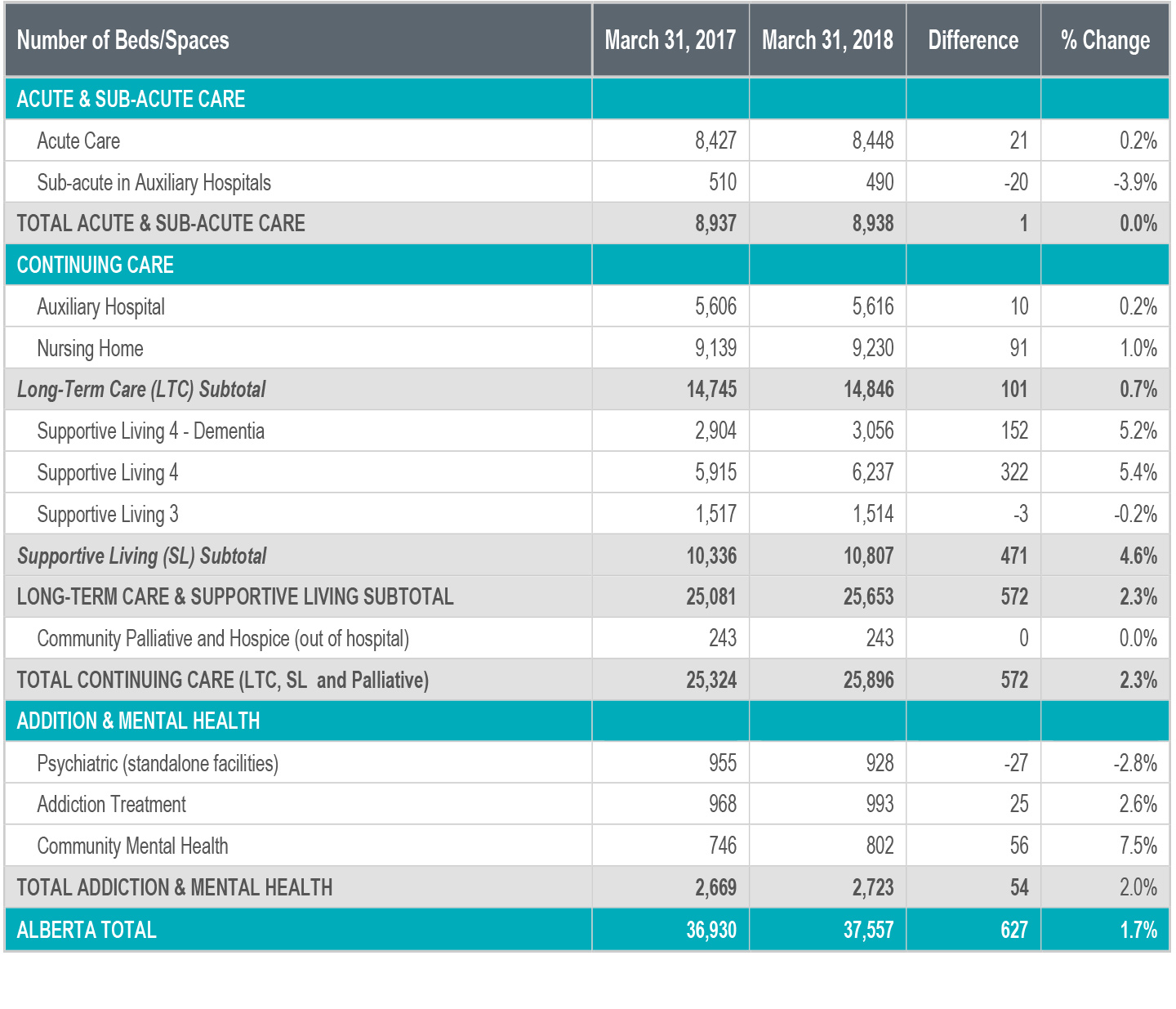Select the 'March 31, 2018' column header
This screenshot has height=1009, width=1176.
[x=827, y=41]
